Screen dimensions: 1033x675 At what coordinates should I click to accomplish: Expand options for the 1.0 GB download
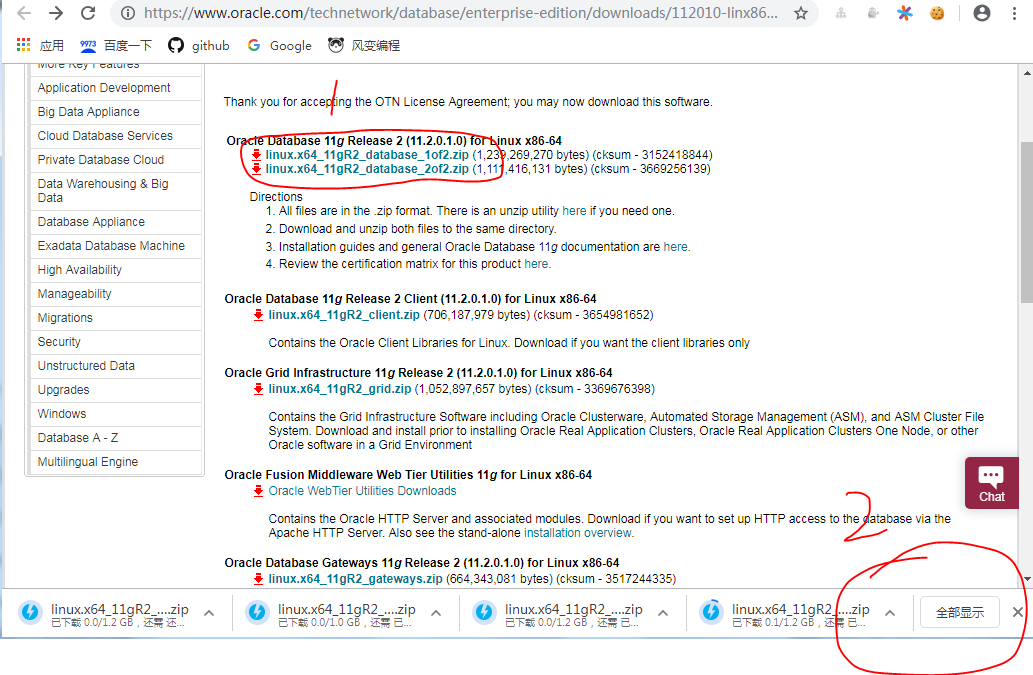436,613
